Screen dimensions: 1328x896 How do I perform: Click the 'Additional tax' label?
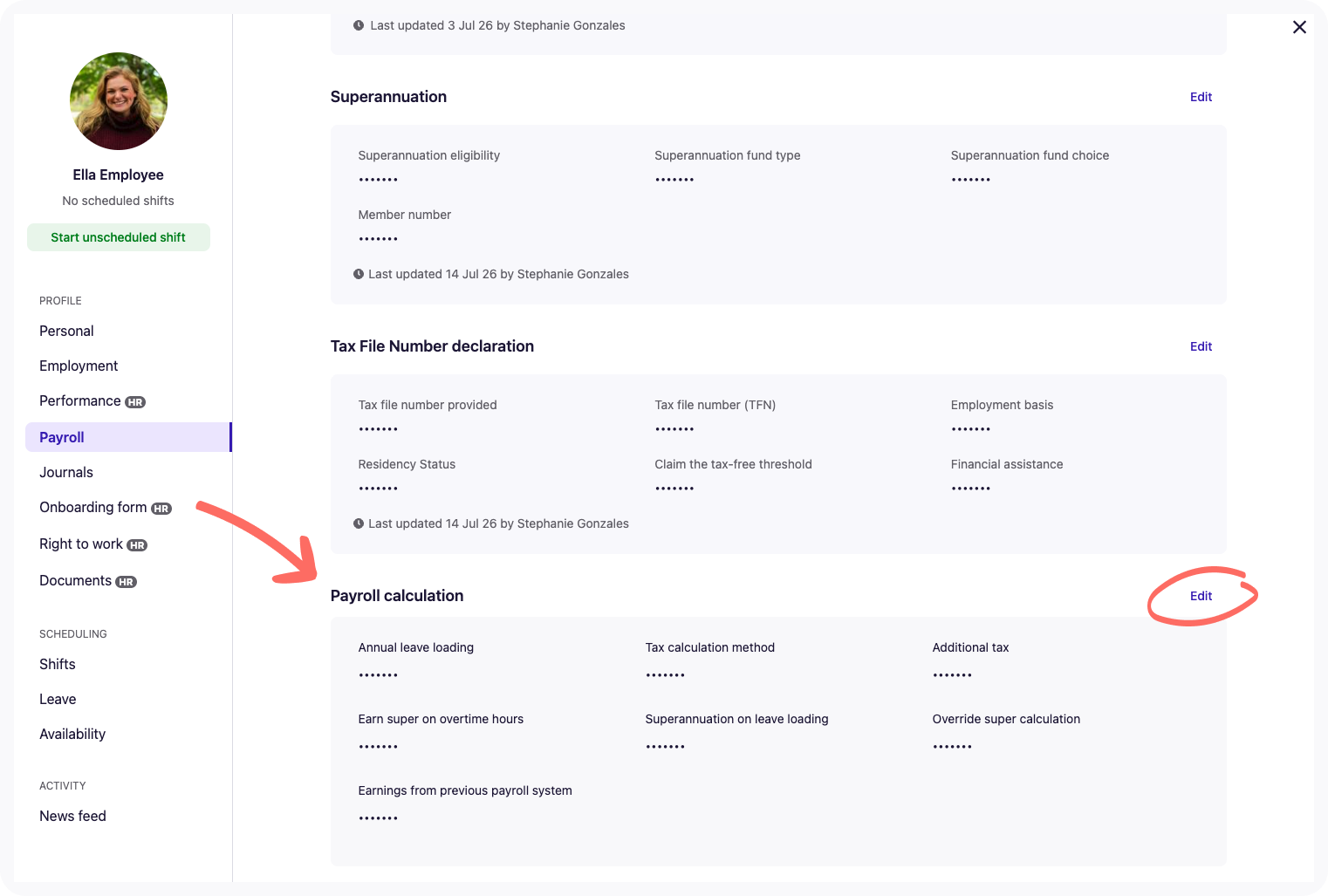pyautogui.click(x=970, y=647)
